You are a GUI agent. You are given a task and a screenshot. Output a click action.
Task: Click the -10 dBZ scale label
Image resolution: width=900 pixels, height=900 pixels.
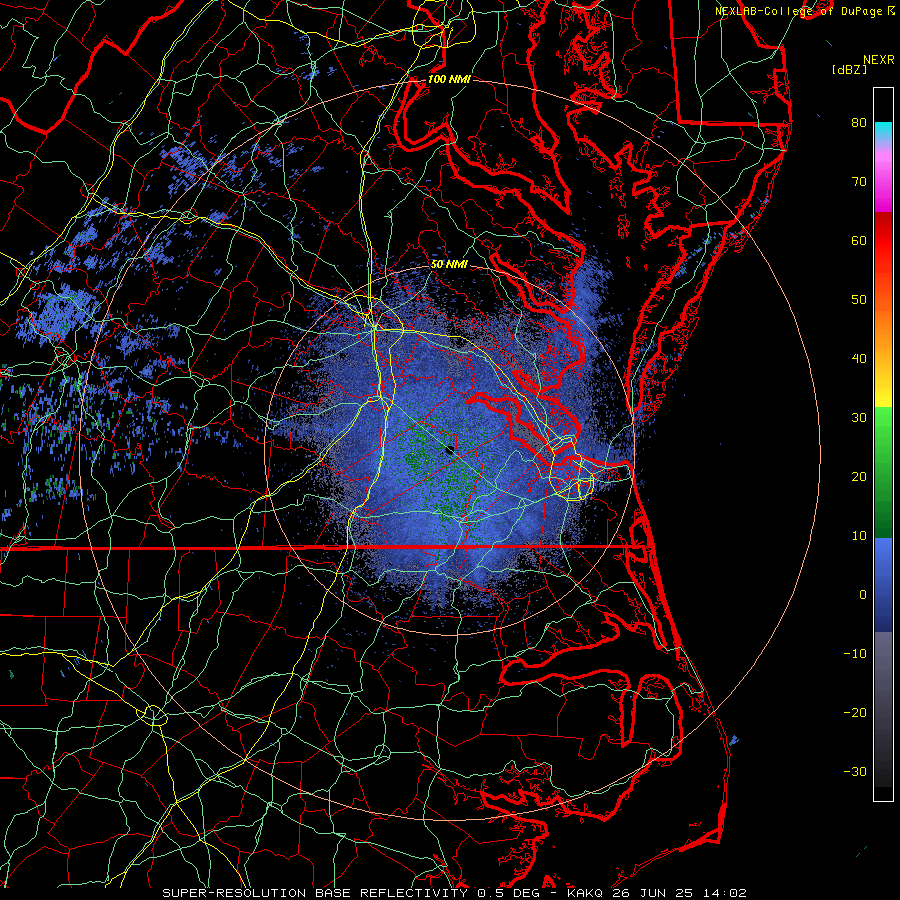[x=855, y=654]
